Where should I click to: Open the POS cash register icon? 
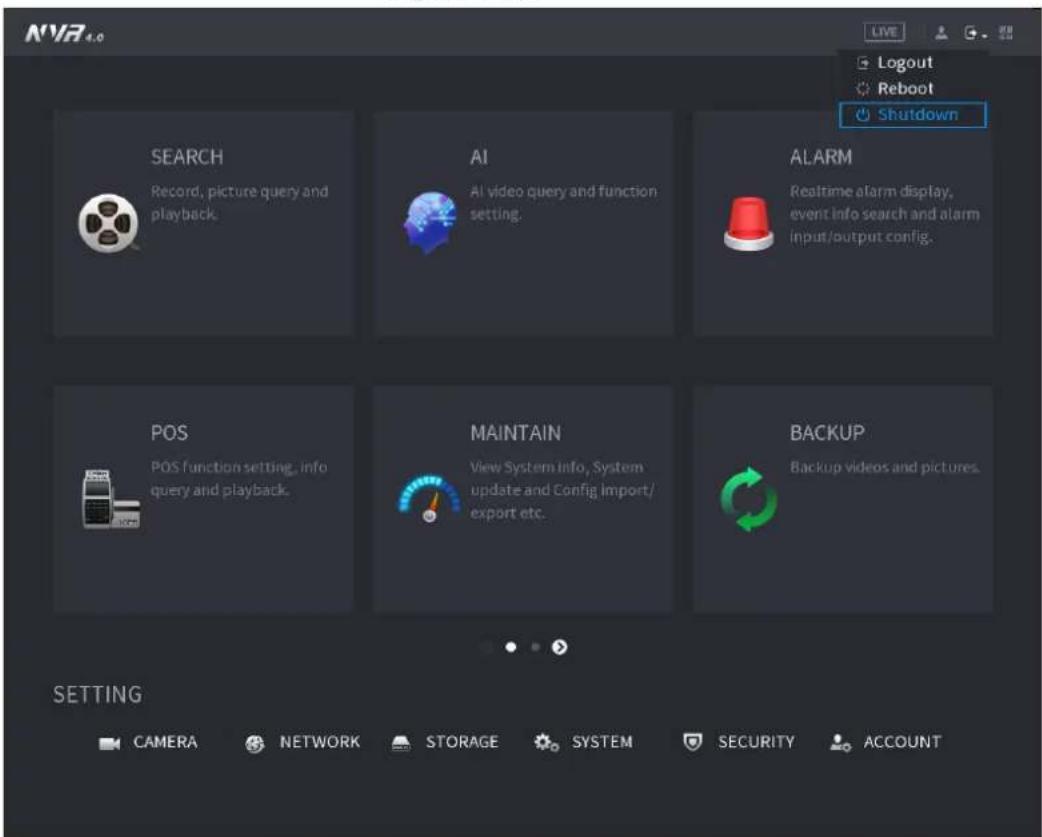[x=111, y=499]
